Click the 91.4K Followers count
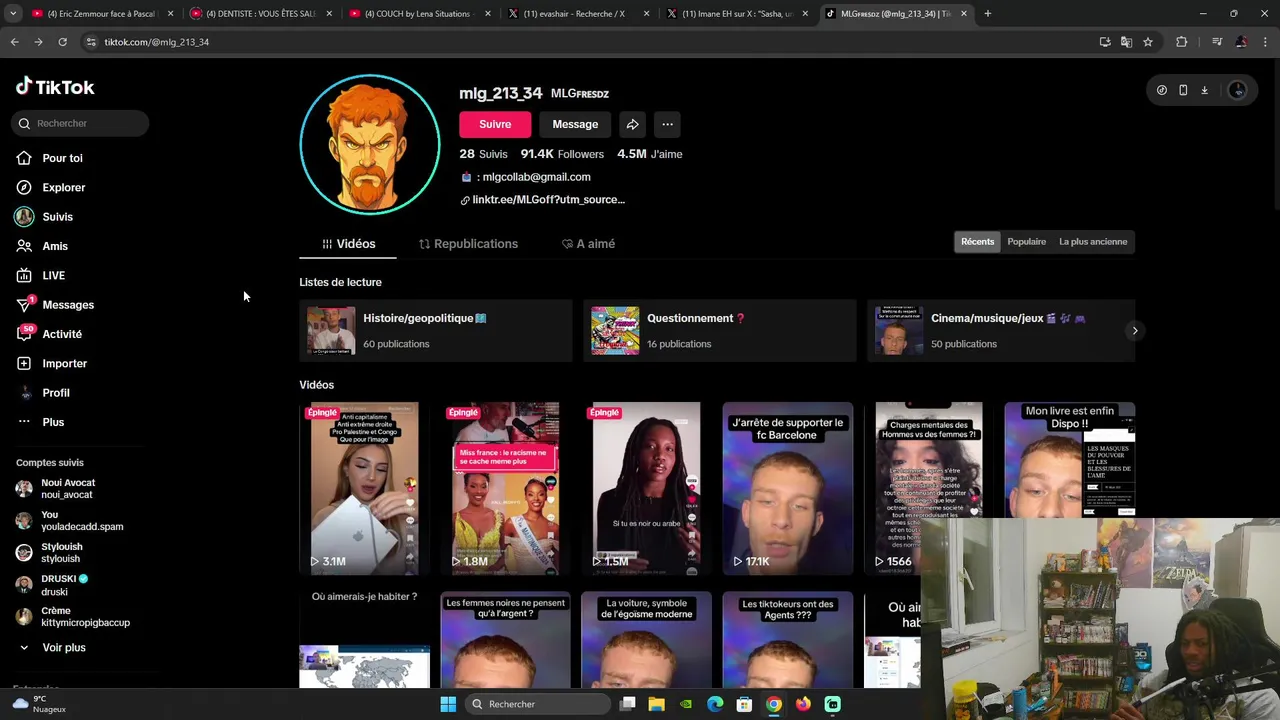This screenshot has height=720, width=1280. tap(562, 154)
